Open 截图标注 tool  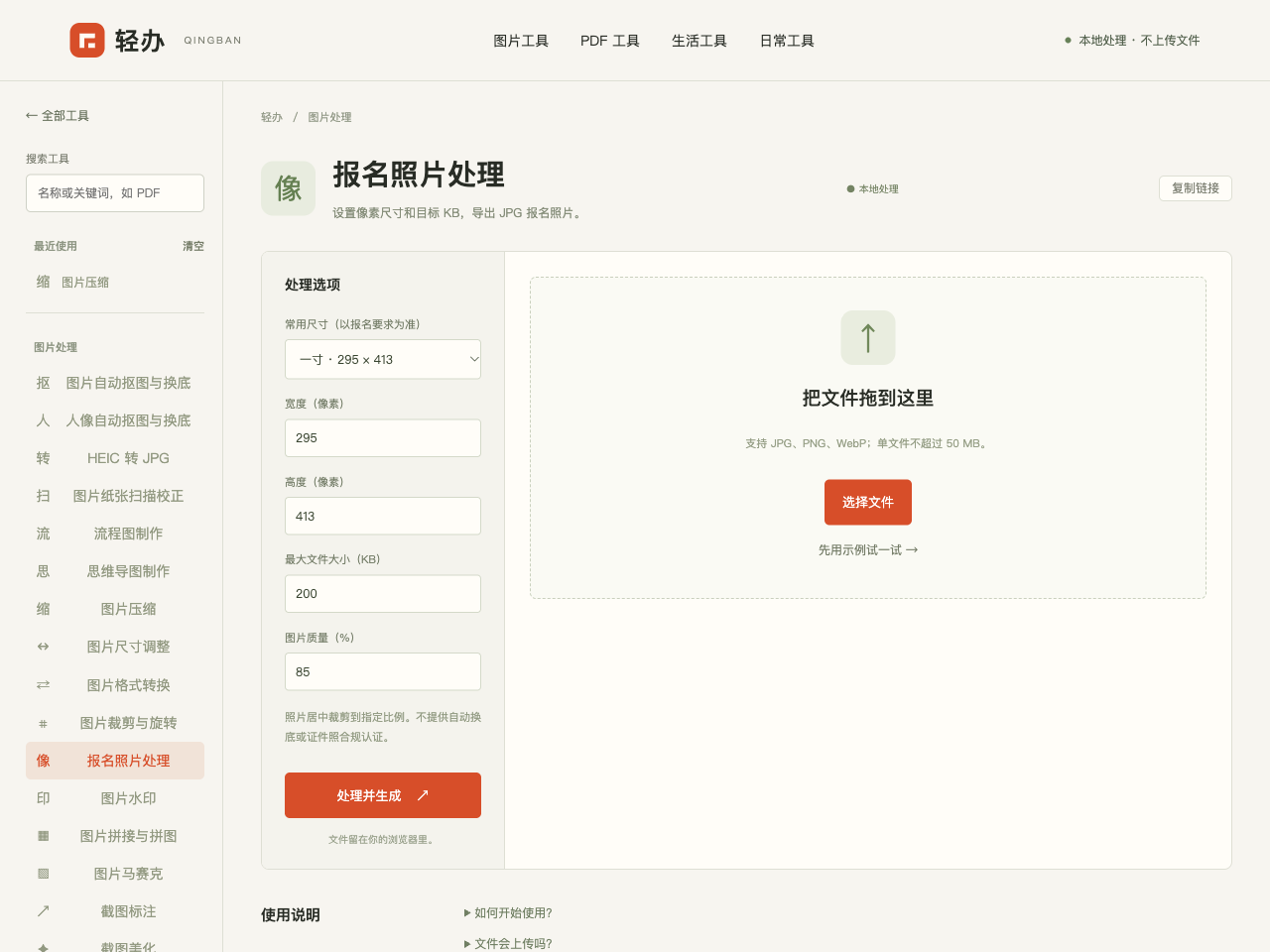click(115, 911)
